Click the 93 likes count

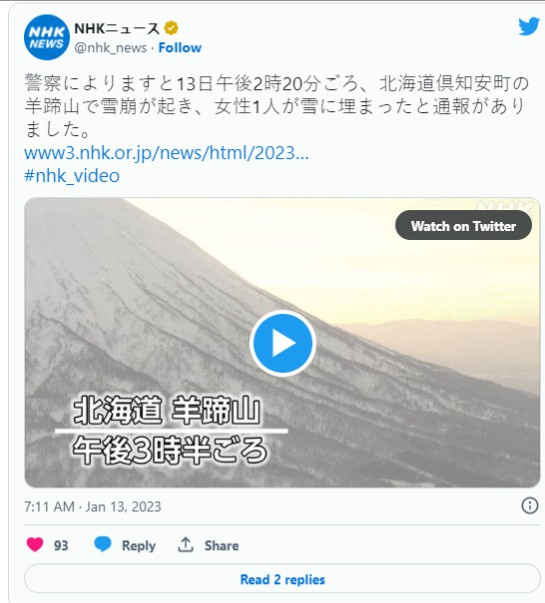coord(61,545)
